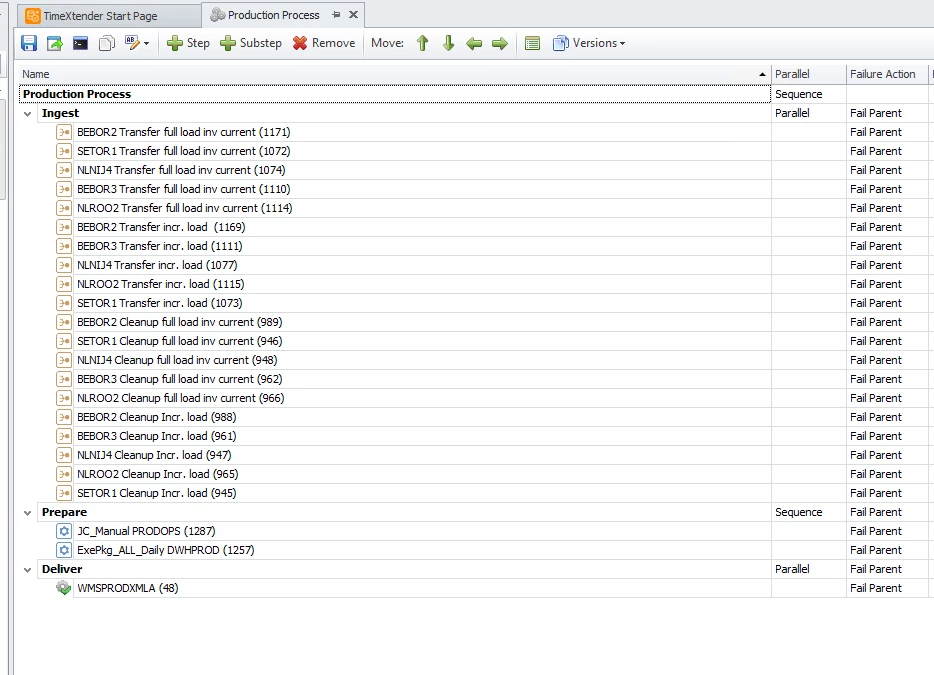Move the step up with green arrow
The height and width of the screenshot is (675, 934).
click(x=422, y=43)
